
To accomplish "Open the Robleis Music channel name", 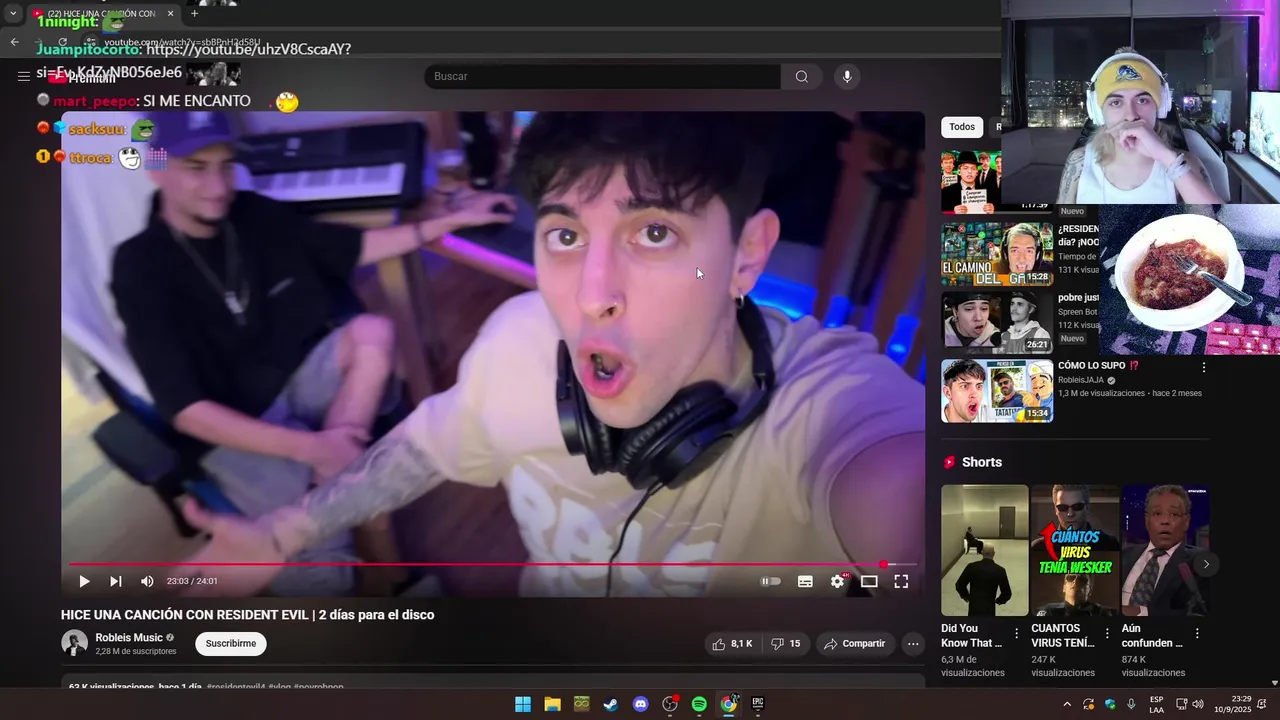I will (129, 638).
